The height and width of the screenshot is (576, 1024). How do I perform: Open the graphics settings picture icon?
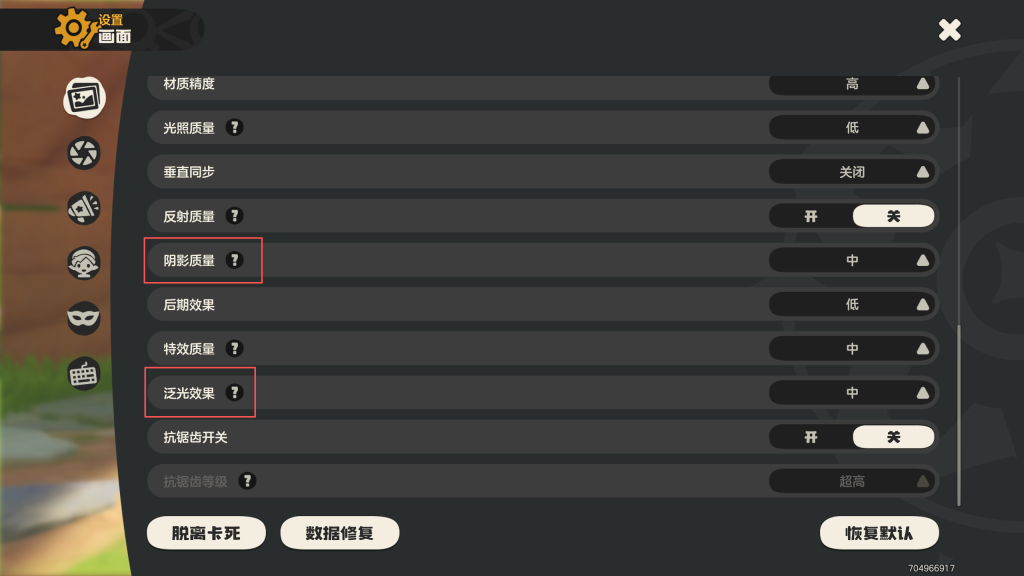84,97
